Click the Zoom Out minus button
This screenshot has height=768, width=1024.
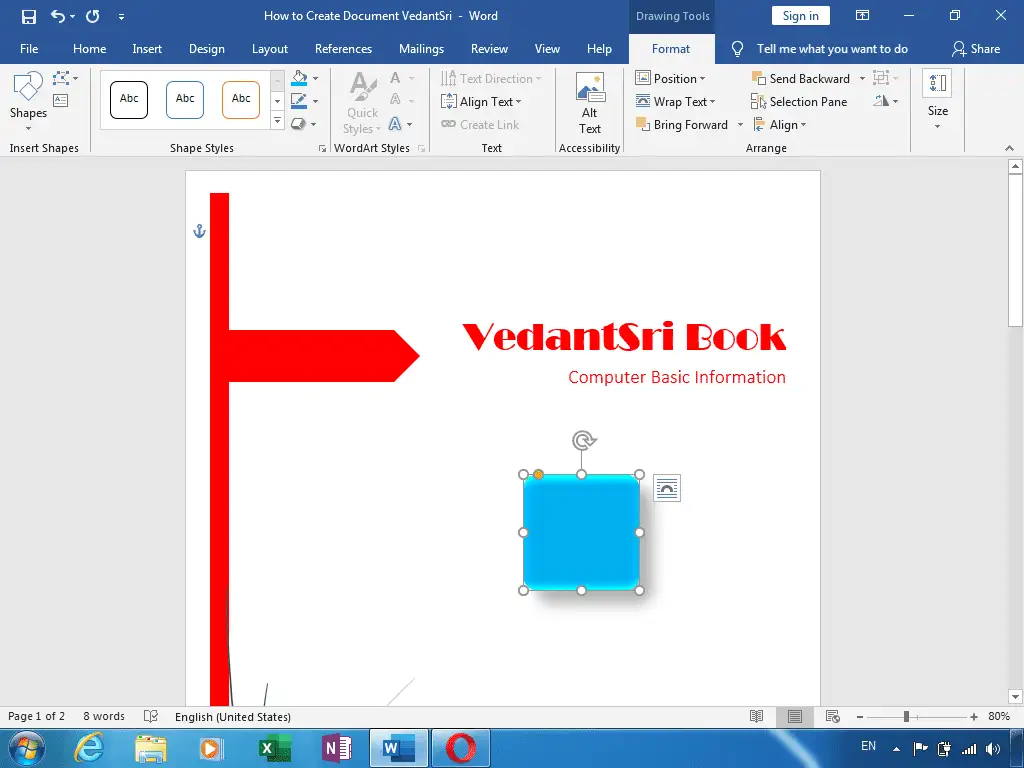coord(860,716)
